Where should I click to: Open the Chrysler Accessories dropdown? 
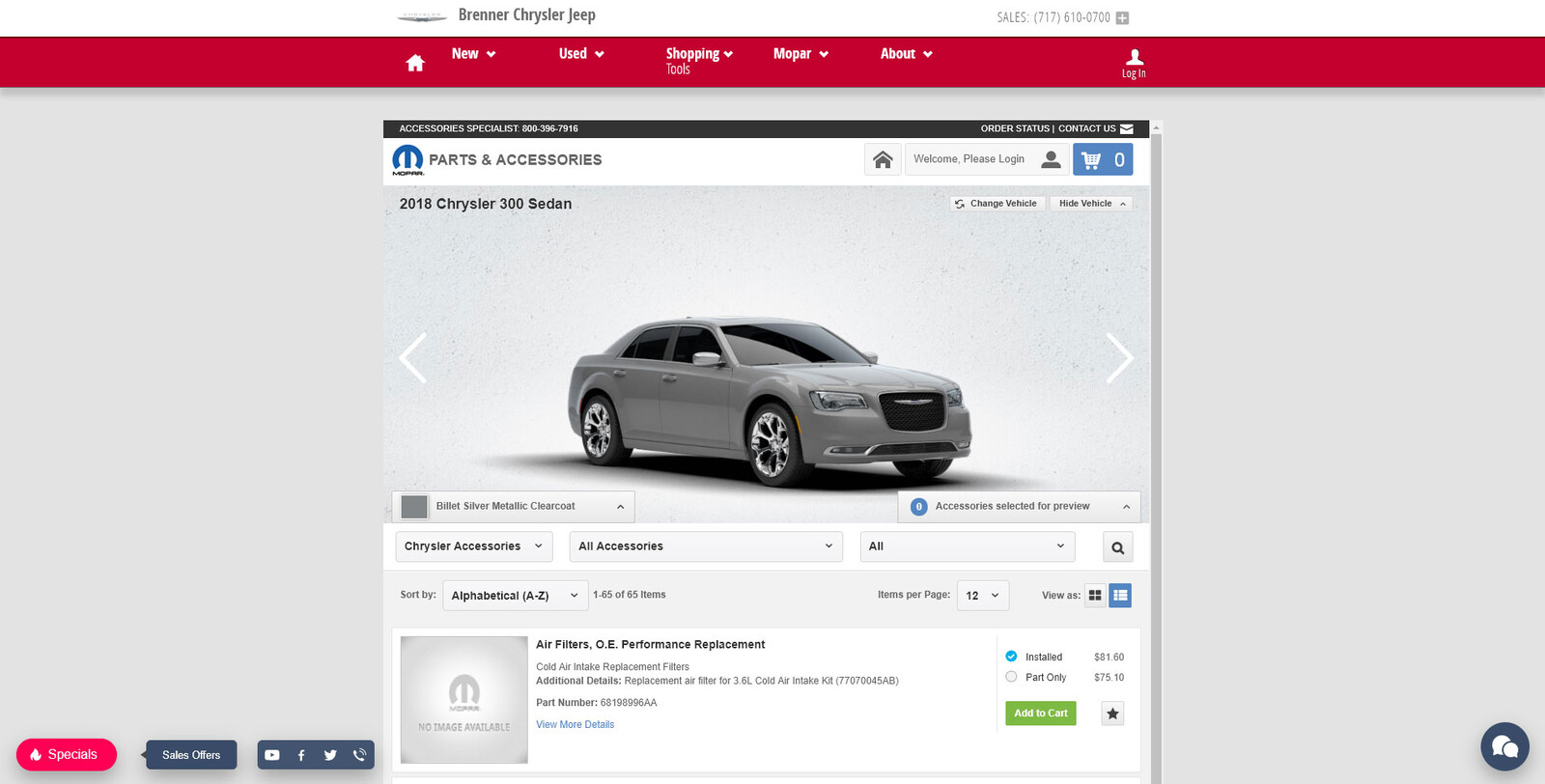point(474,546)
